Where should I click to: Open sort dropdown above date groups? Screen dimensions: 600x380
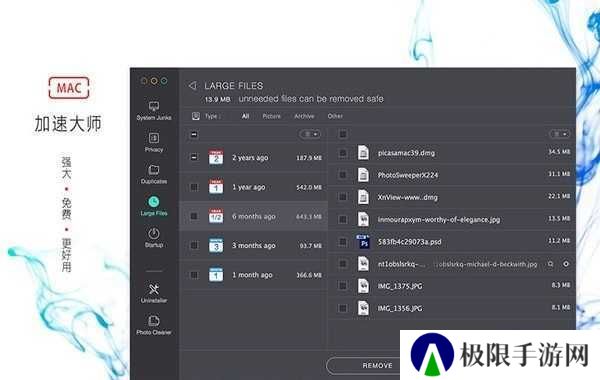310,134
